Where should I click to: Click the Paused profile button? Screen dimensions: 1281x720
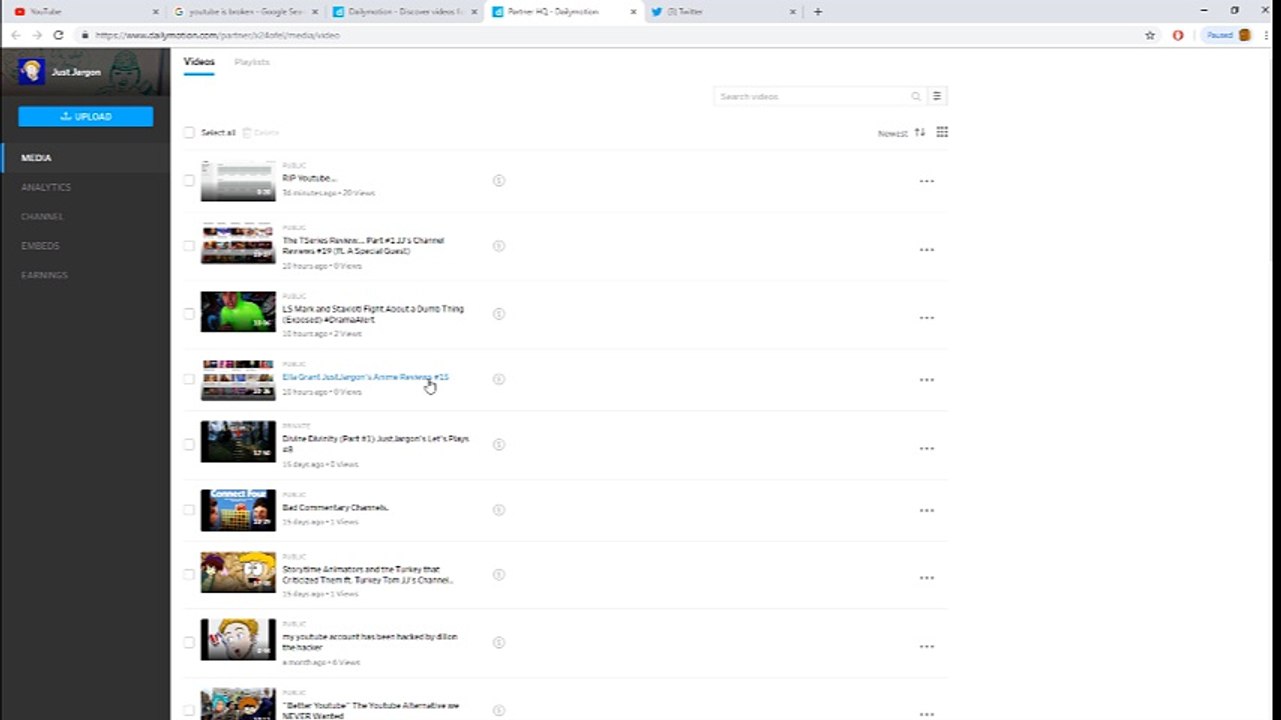tap(1228, 35)
